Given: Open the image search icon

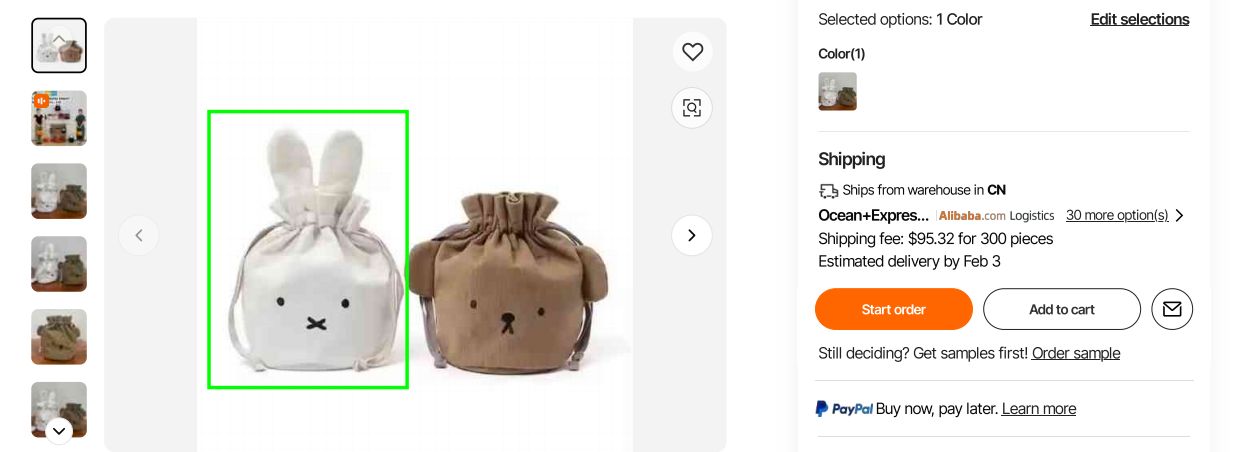Looking at the screenshot, I should 692,108.
